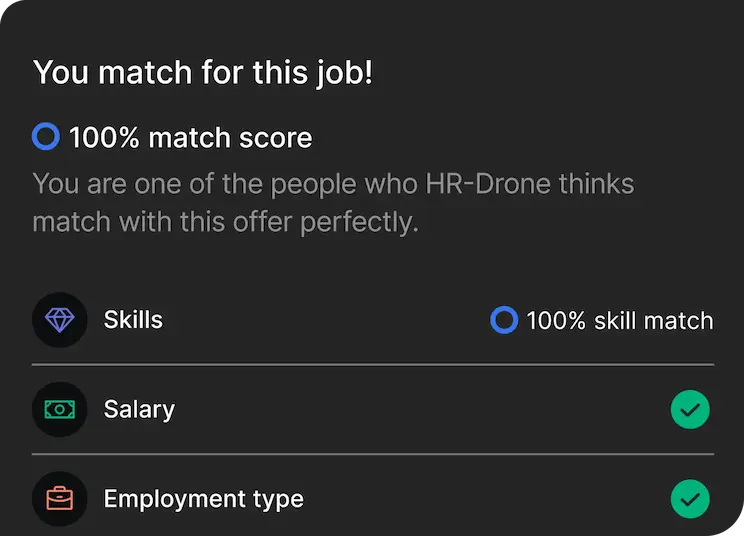Click the diamond Skills icon
This screenshot has width=744, height=536.
point(59,320)
